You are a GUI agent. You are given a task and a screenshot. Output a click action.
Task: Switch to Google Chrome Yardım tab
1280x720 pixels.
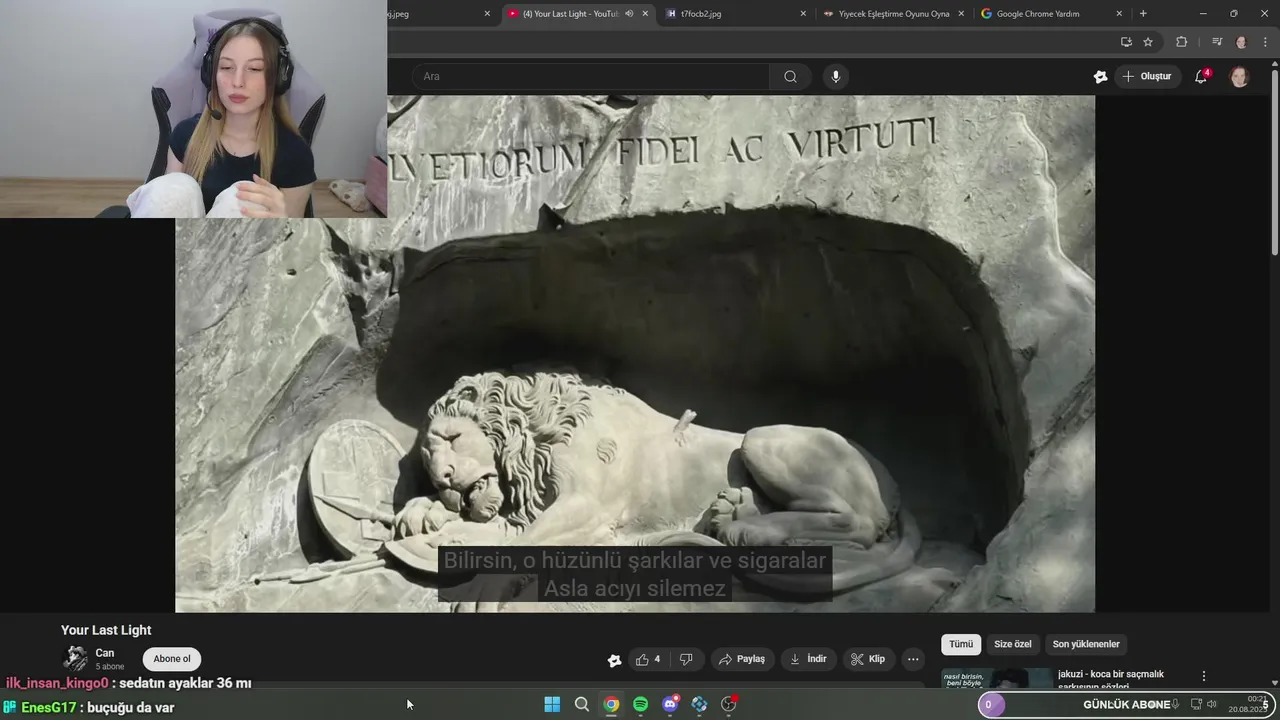1051,14
